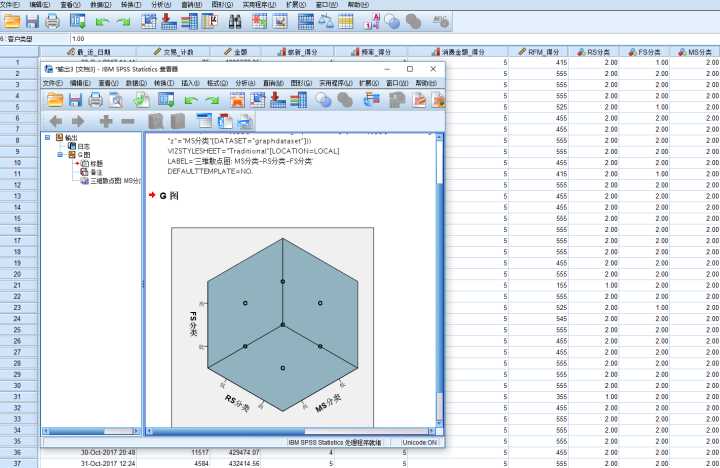Click the Spell Check icon in Data Editor
Screen dimensions: 720x468
[x=441, y=21]
